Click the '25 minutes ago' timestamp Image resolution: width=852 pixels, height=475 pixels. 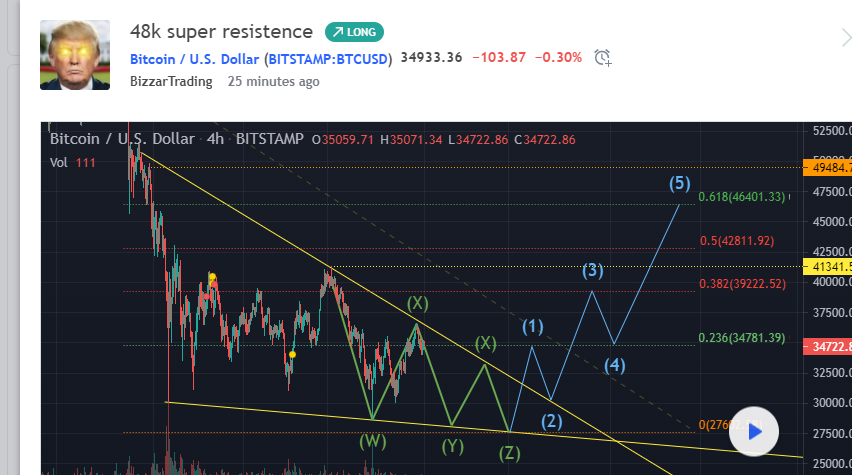pyautogui.click(x=273, y=81)
